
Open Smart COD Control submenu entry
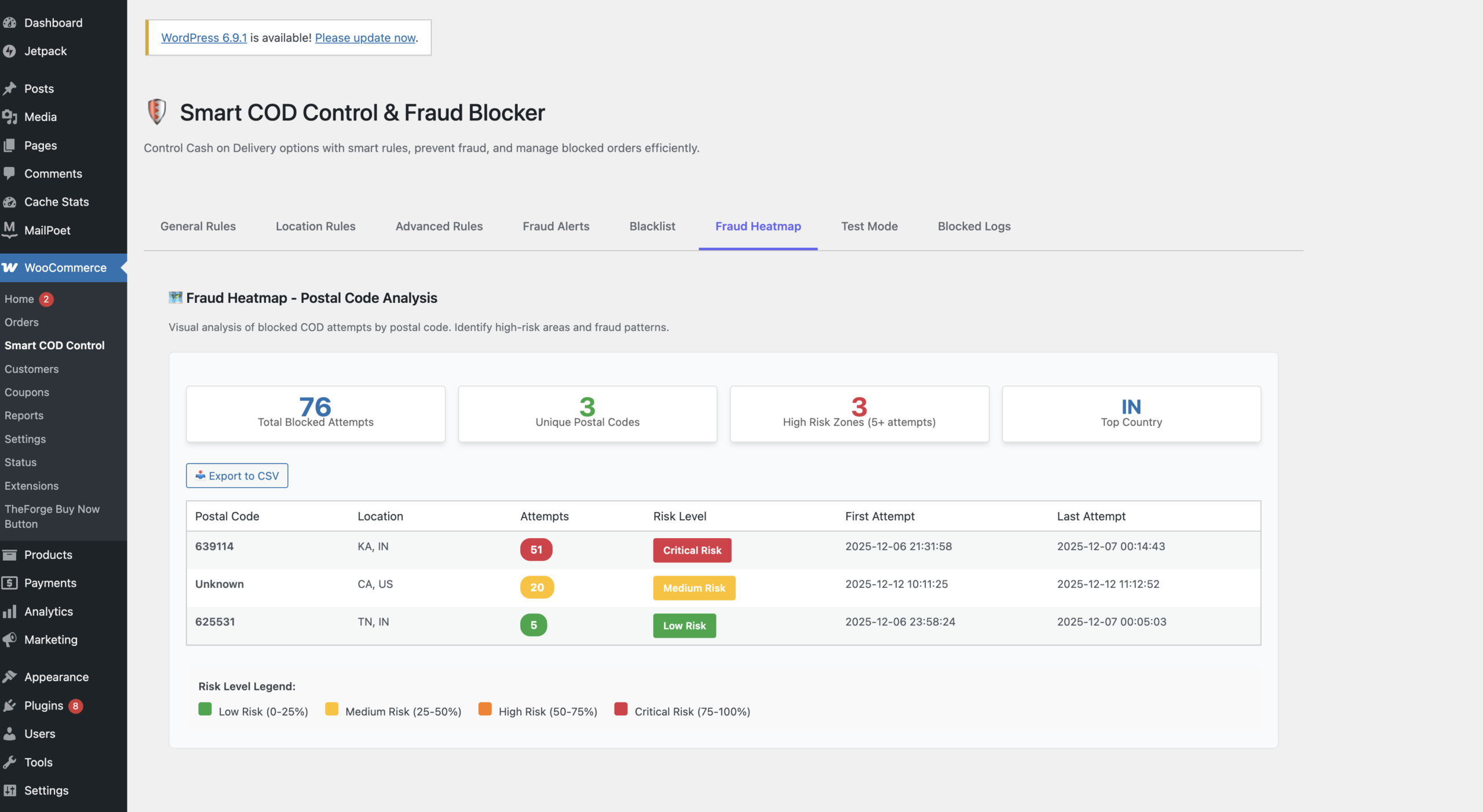(54, 345)
